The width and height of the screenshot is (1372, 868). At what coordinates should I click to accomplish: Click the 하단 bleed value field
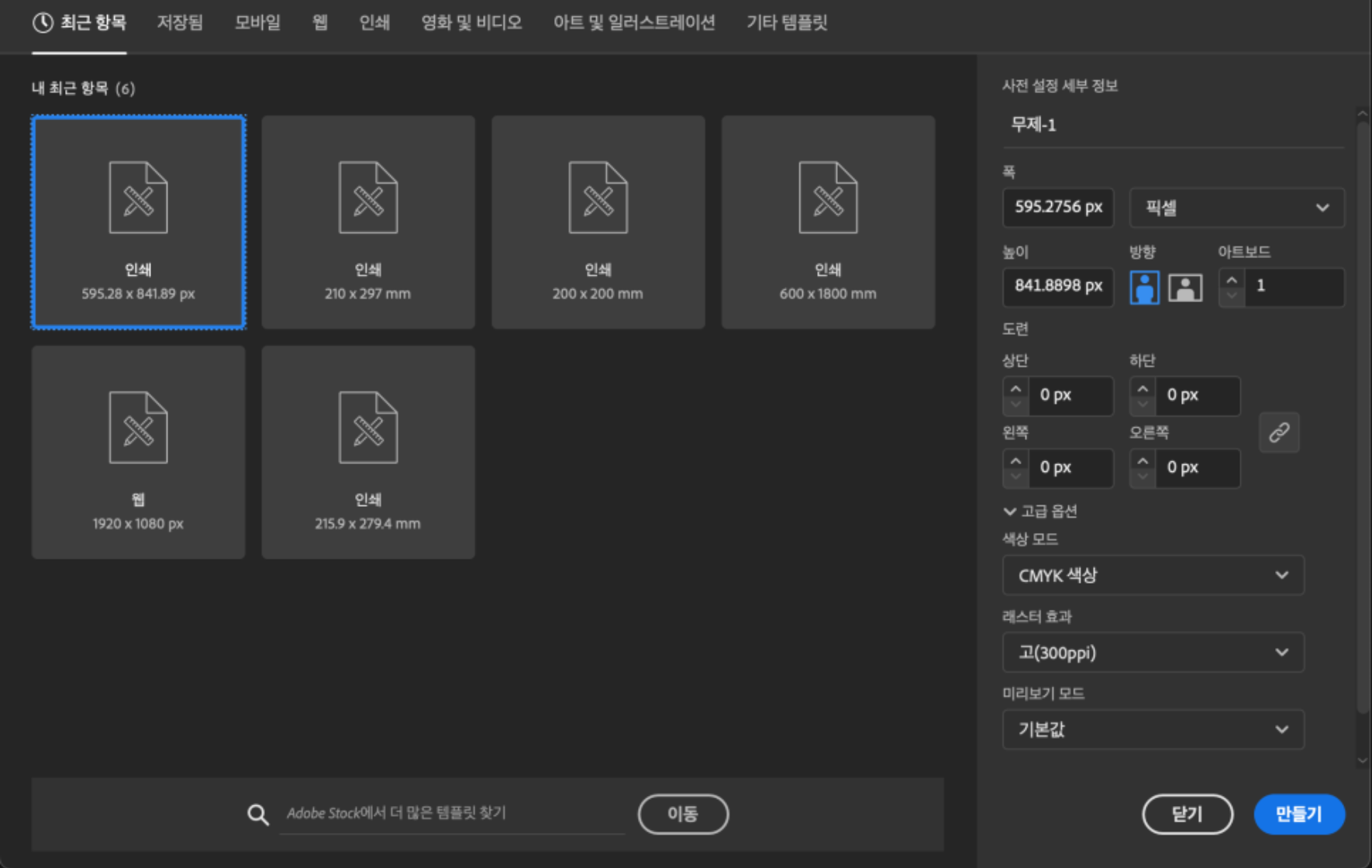click(1198, 396)
